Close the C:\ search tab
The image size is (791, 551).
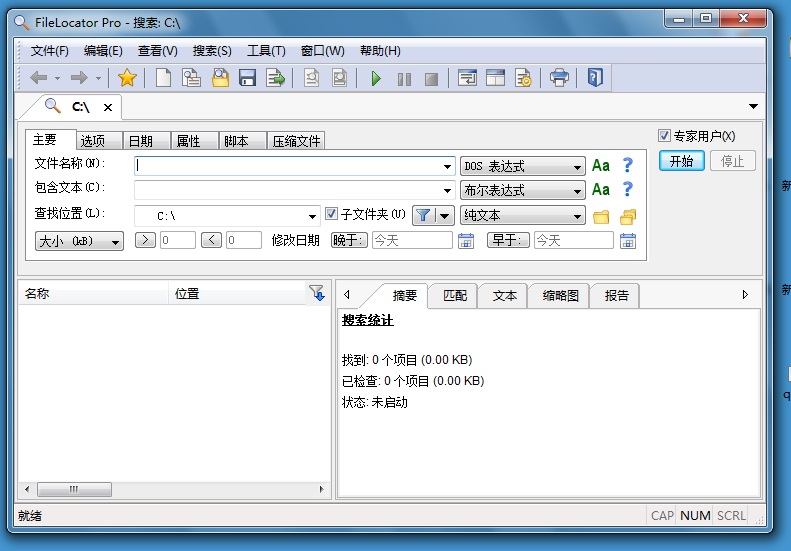[x=108, y=107]
